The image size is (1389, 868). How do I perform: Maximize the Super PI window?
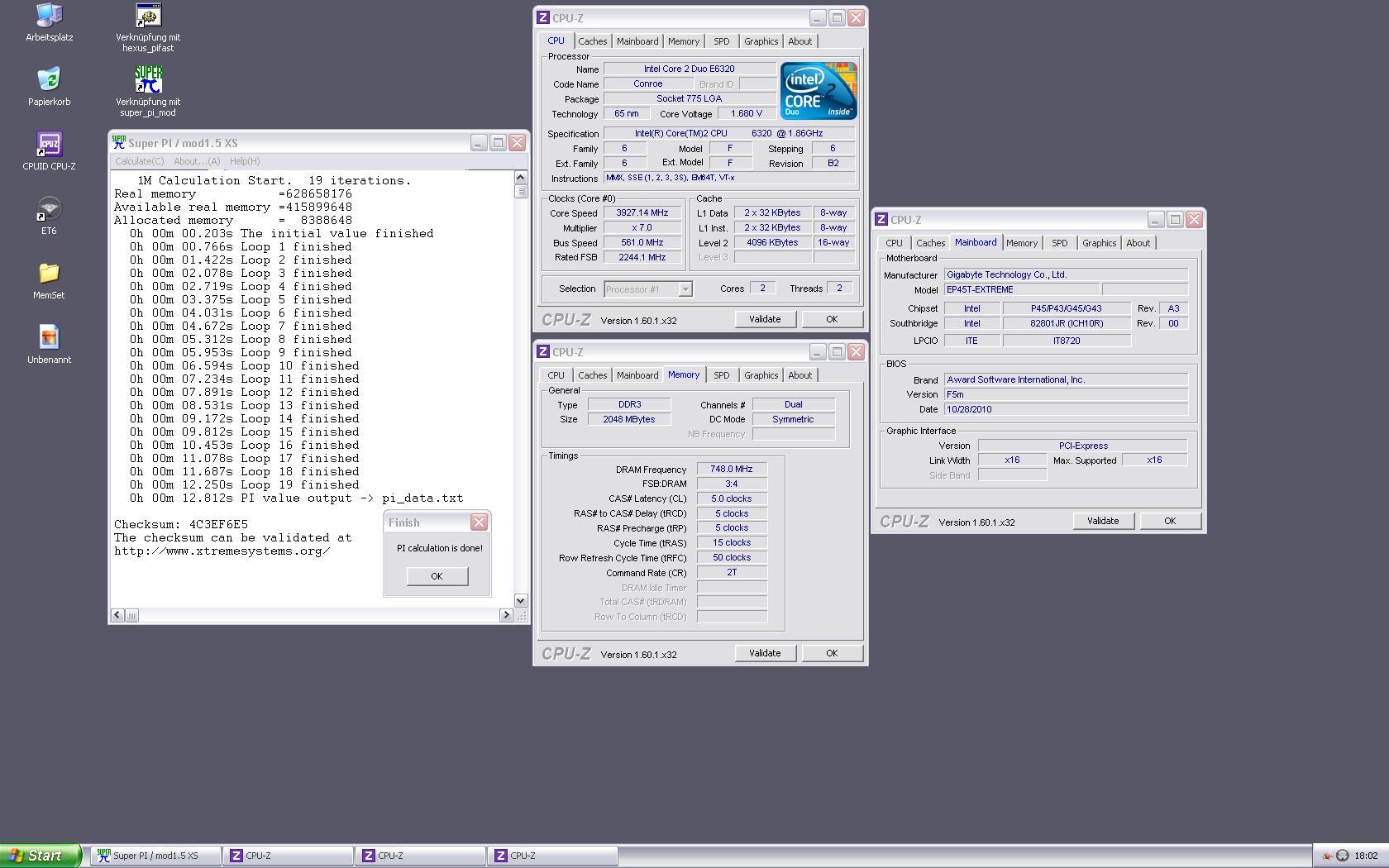click(x=498, y=142)
